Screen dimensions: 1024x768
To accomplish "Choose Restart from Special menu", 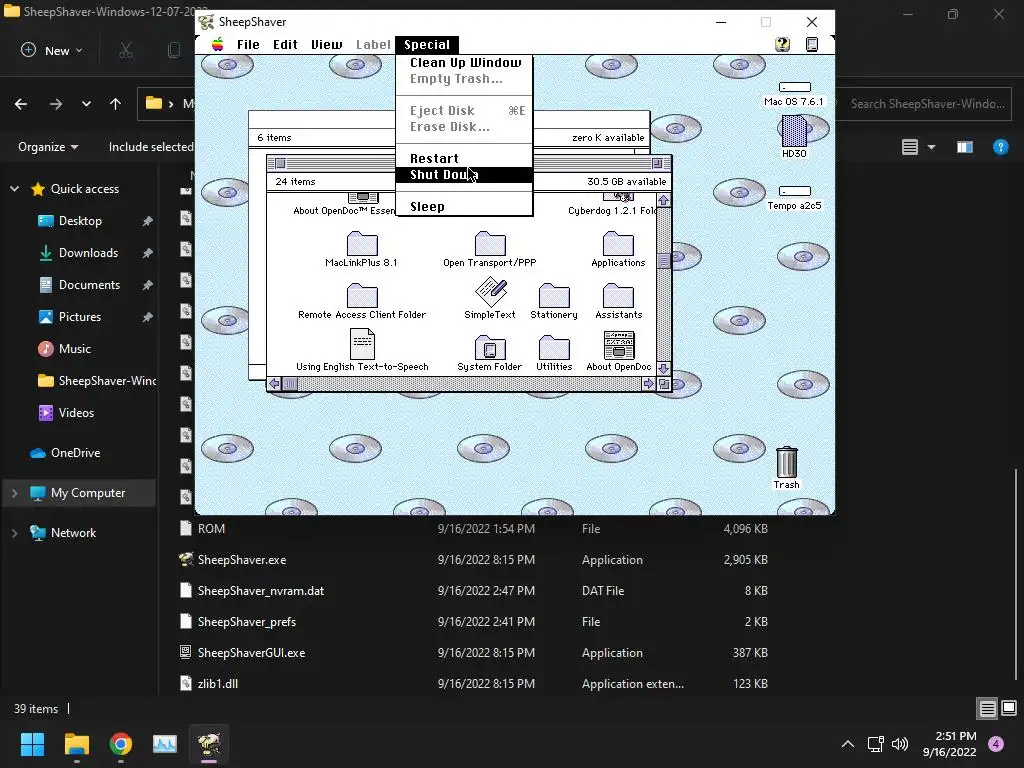I will click(464, 159).
